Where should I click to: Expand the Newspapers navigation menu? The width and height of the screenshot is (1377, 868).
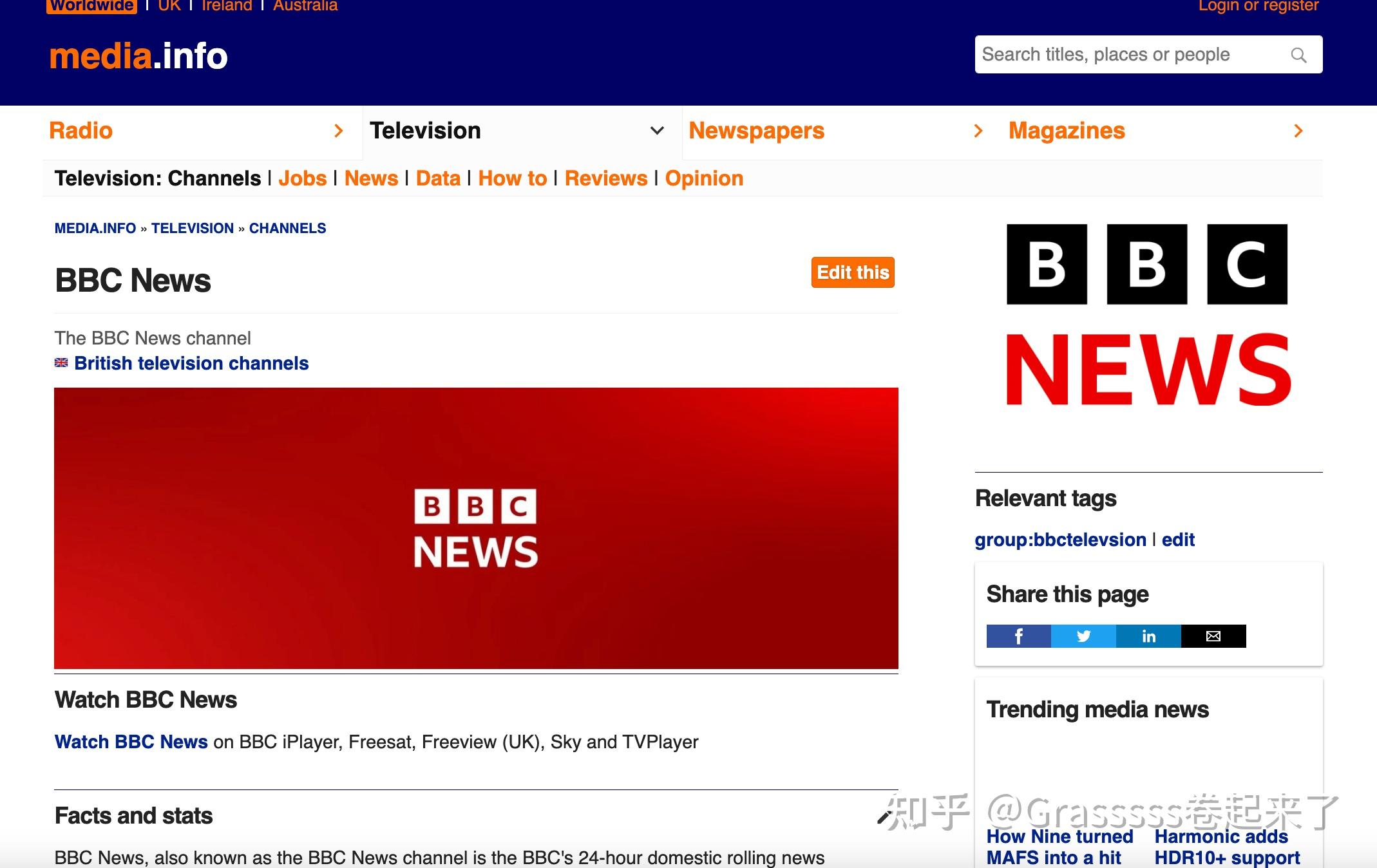pyautogui.click(x=978, y=131)
